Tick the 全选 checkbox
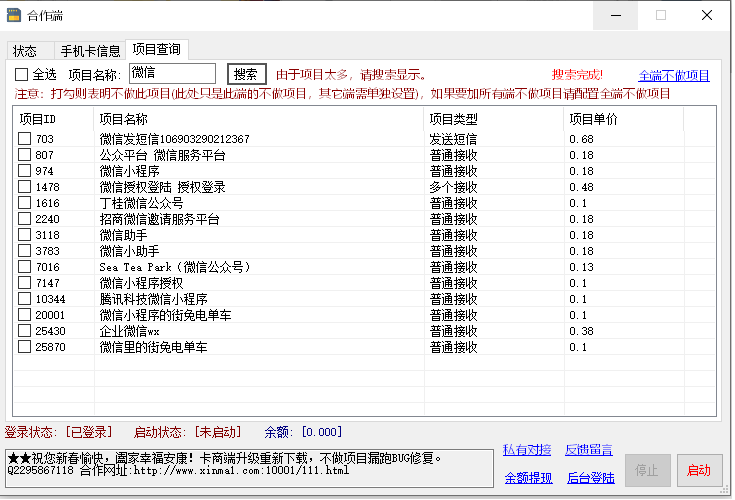The height and width of the screenshot is (500, 735). point(21,75)
